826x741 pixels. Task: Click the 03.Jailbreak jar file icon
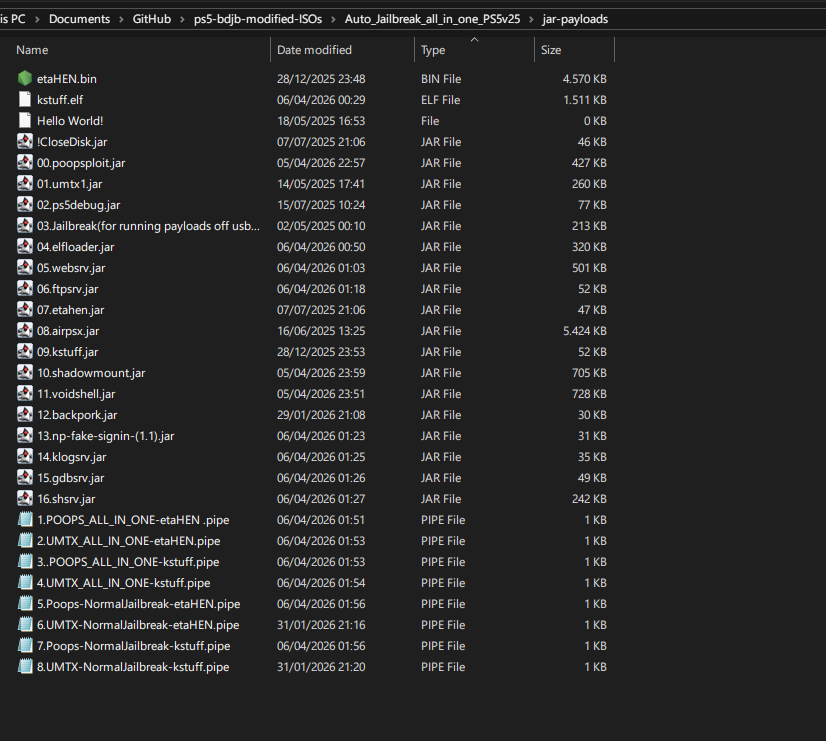pos(25,226)
